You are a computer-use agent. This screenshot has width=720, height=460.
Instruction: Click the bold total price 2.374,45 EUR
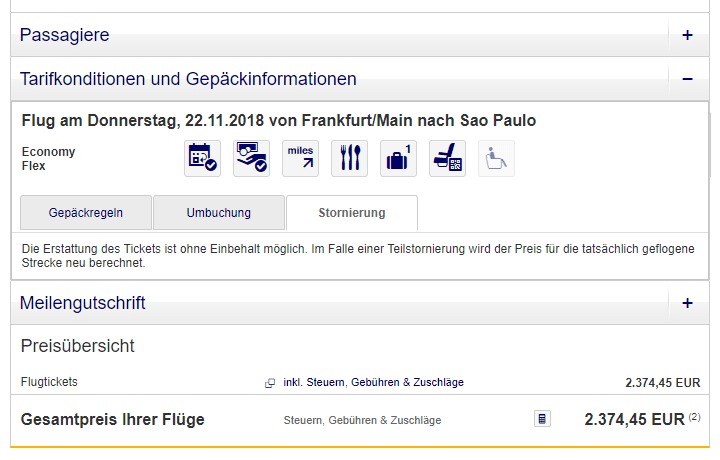[x=634, y=420]
